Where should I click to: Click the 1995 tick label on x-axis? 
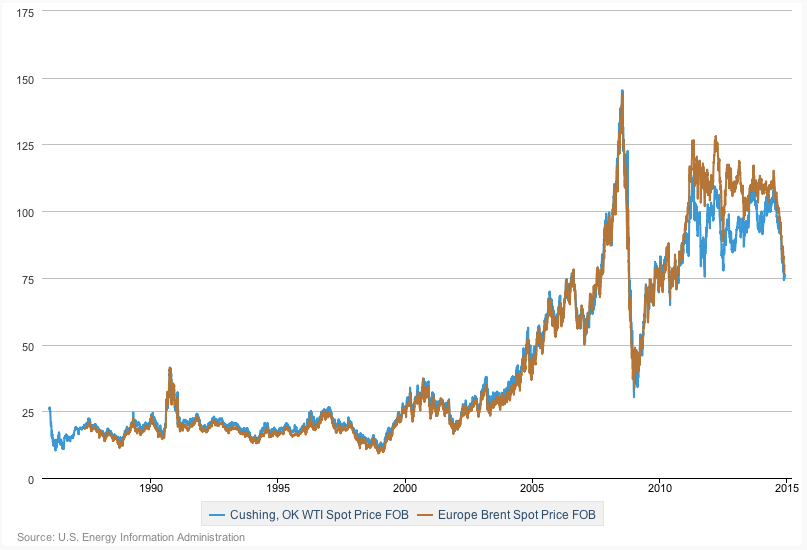[278, 489]
